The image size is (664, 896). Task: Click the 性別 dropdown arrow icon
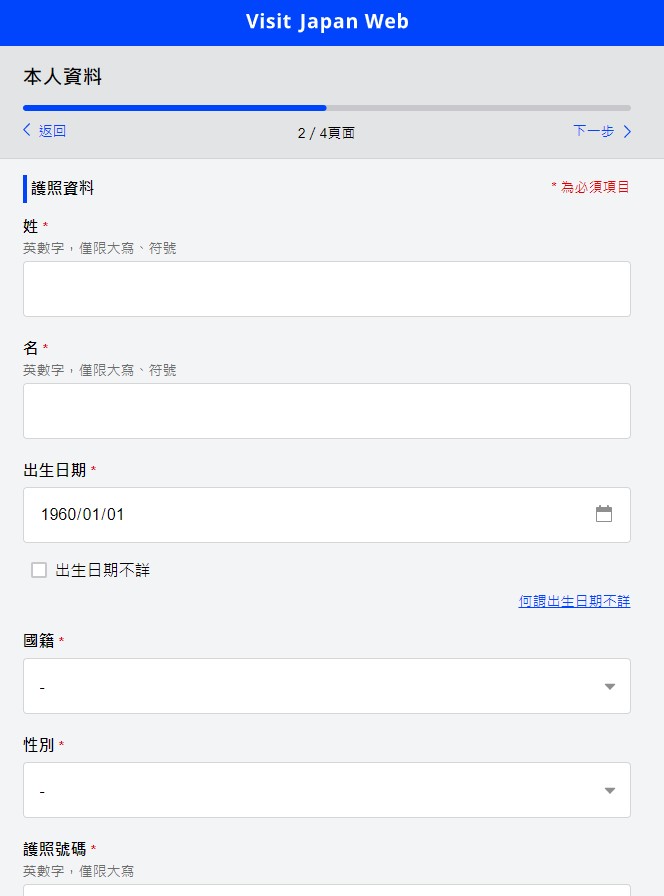coord(610,790)
